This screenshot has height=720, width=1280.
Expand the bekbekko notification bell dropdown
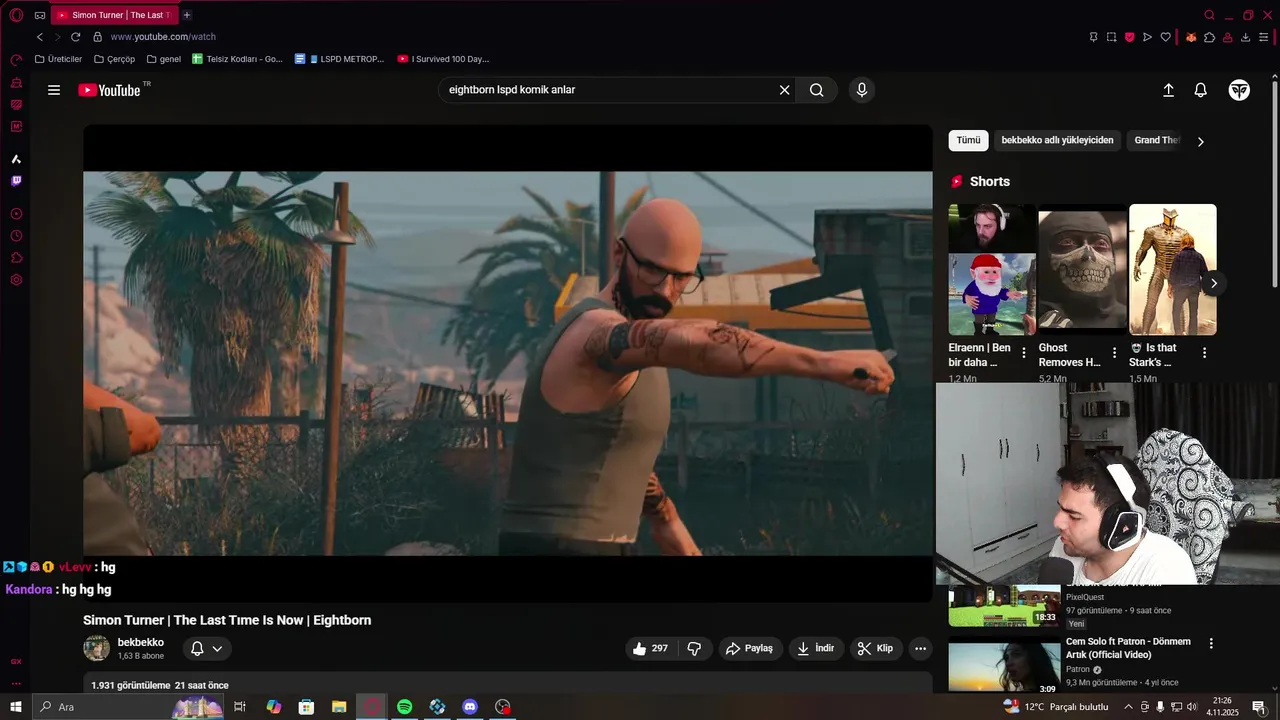click(207, 648)
